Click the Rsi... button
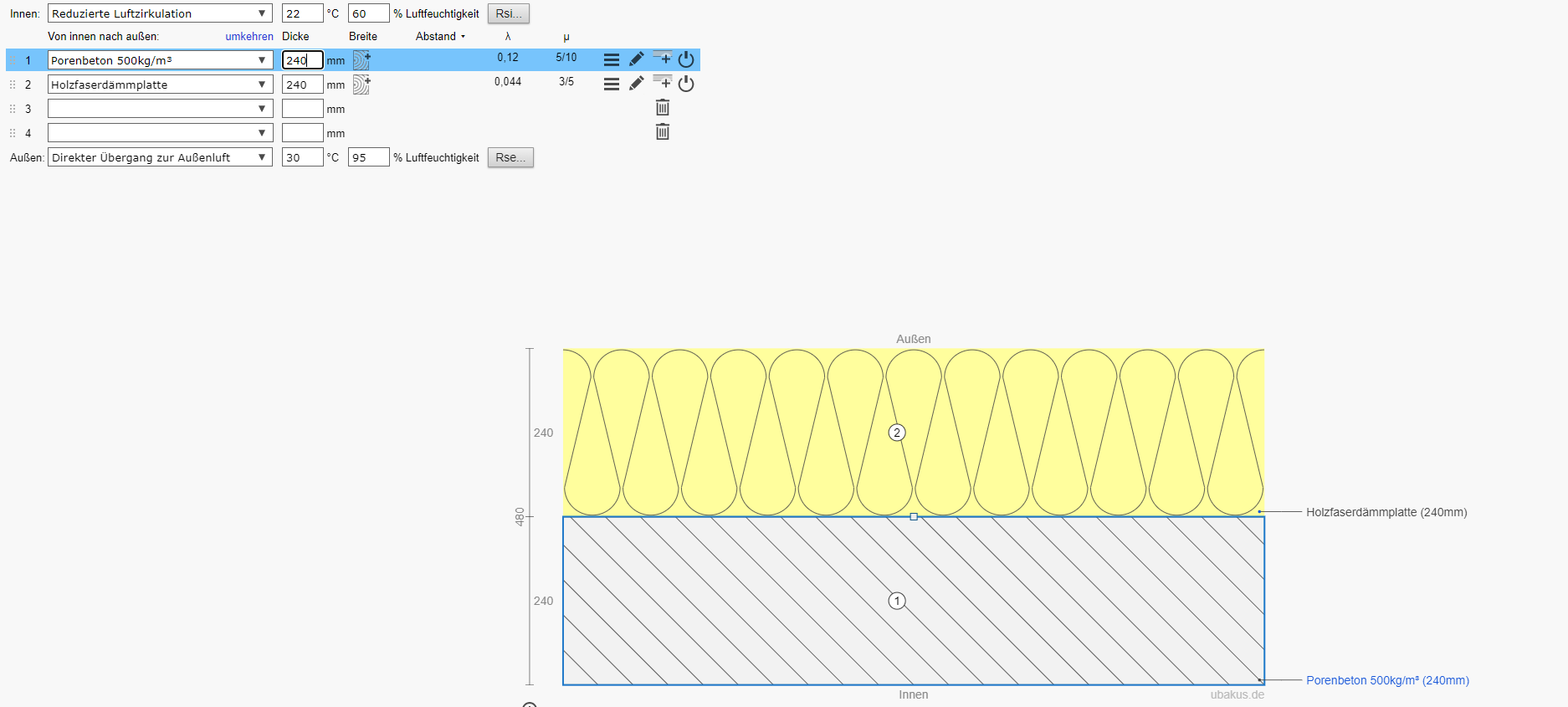The height and width of the screenshot is (707, 1568). coord(508,13)
